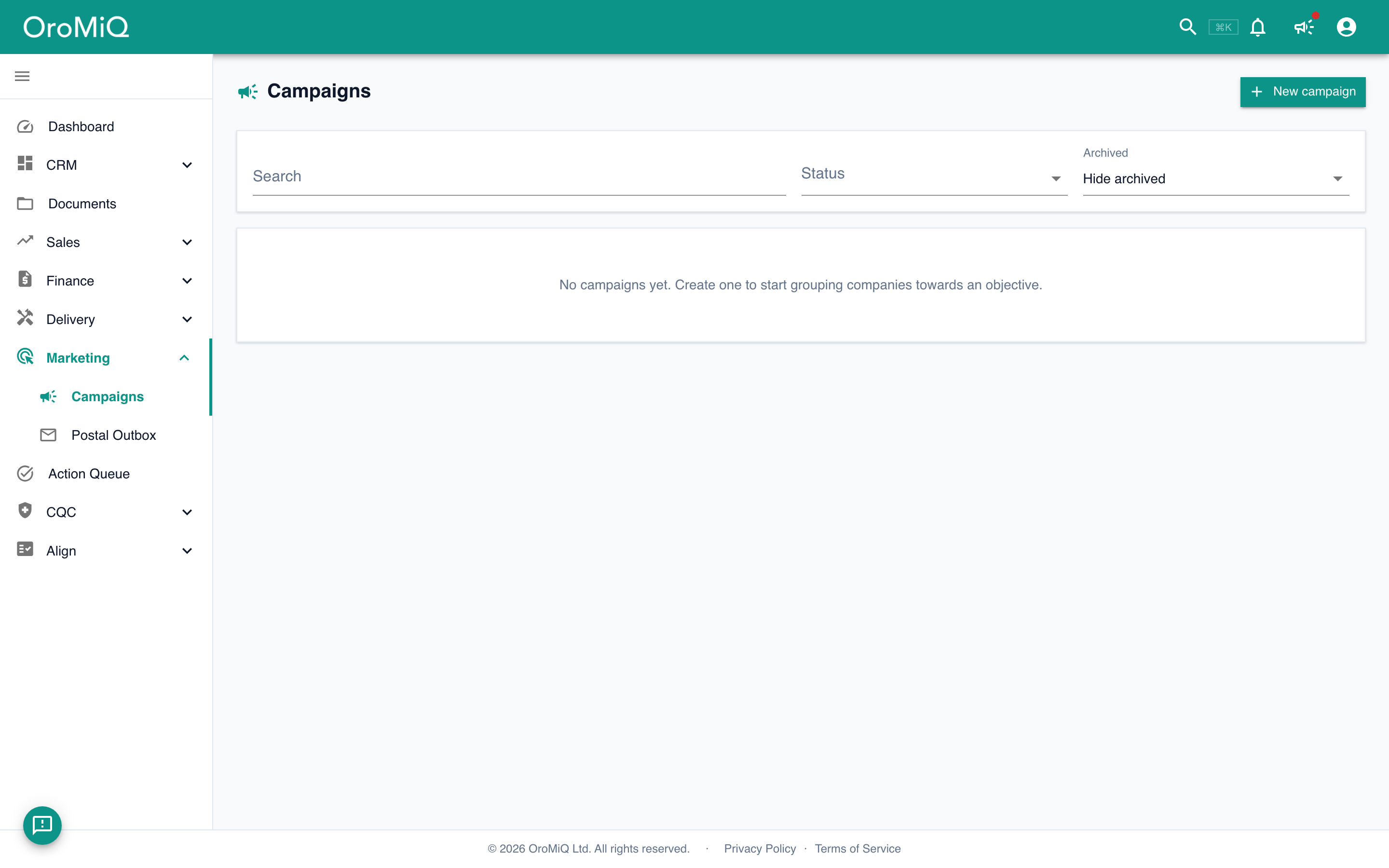
Task: Click the Postal Outbox envelope icon
Action: tap(48, 434)
